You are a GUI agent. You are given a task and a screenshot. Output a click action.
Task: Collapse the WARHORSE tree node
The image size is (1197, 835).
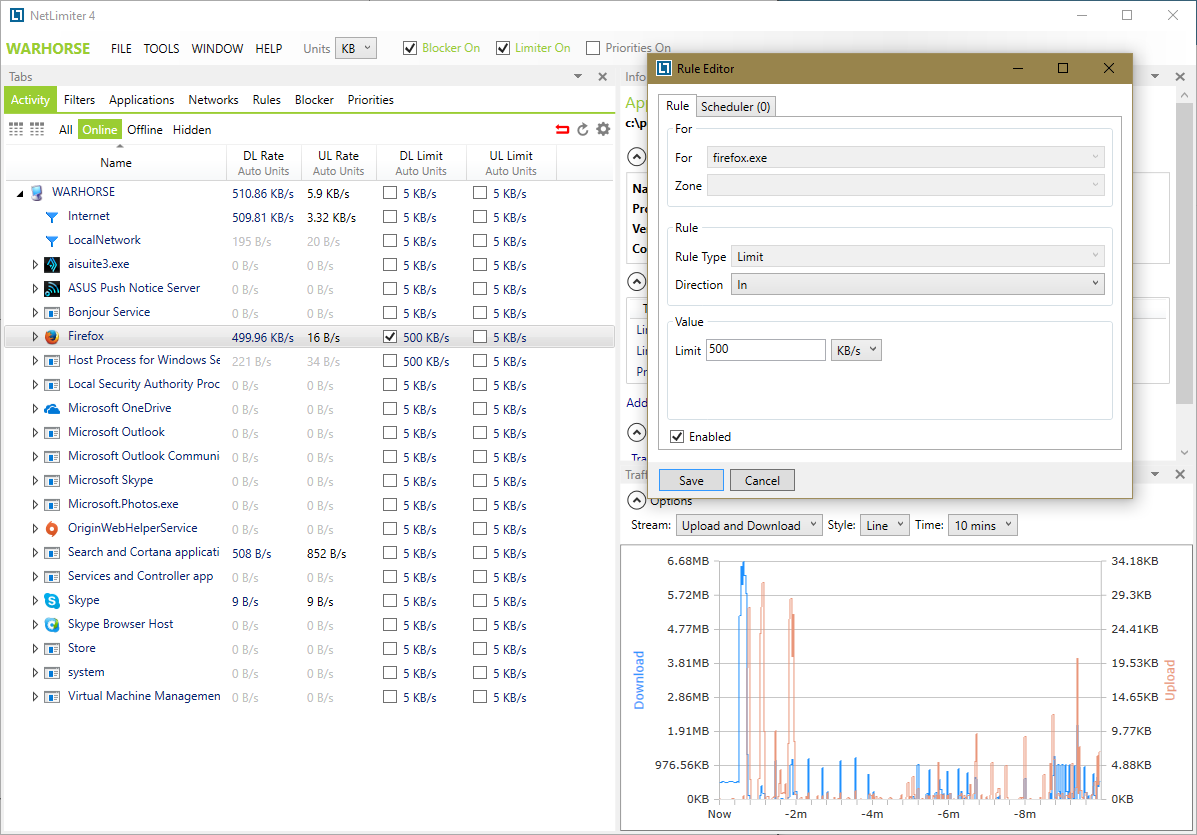click(x=20, y=194)
